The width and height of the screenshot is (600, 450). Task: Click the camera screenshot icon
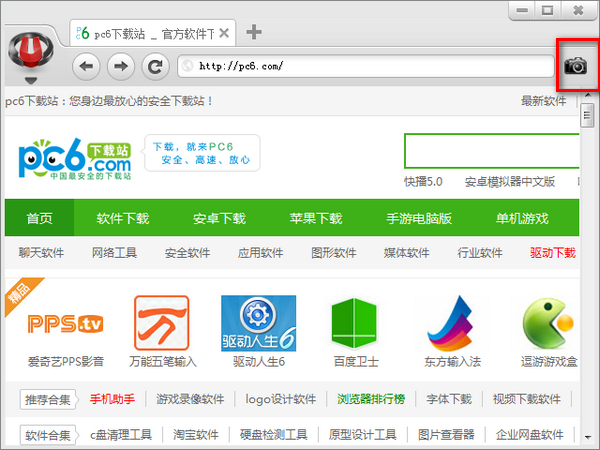click(576, 65)
